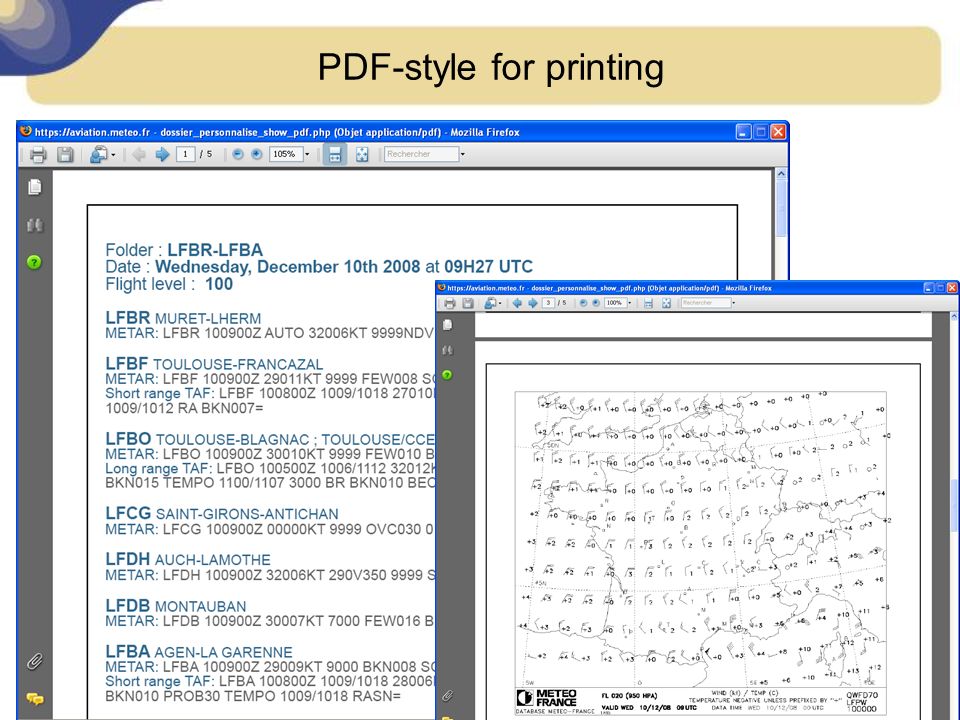Zoom in using plus in back window
Image resolution: width=960 pixels, height=720 pixels.
click(257, 154)
